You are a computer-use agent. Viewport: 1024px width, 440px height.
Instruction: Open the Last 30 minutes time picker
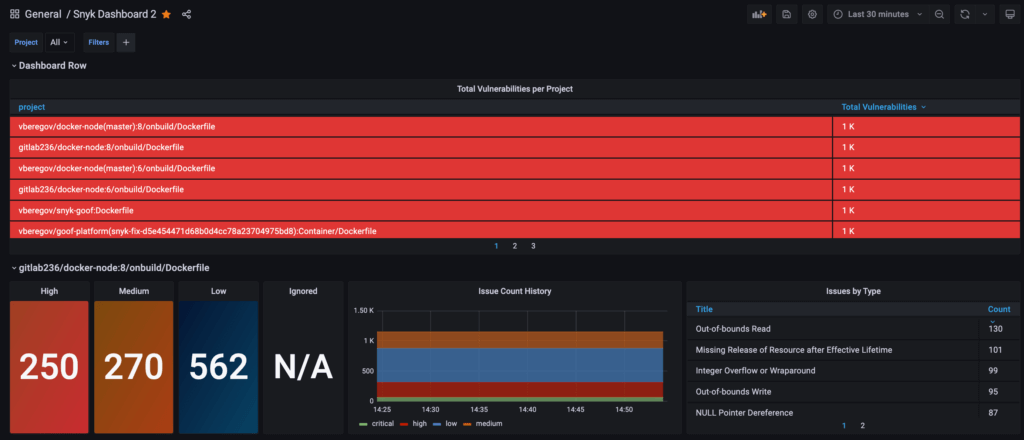coord(878,14)
